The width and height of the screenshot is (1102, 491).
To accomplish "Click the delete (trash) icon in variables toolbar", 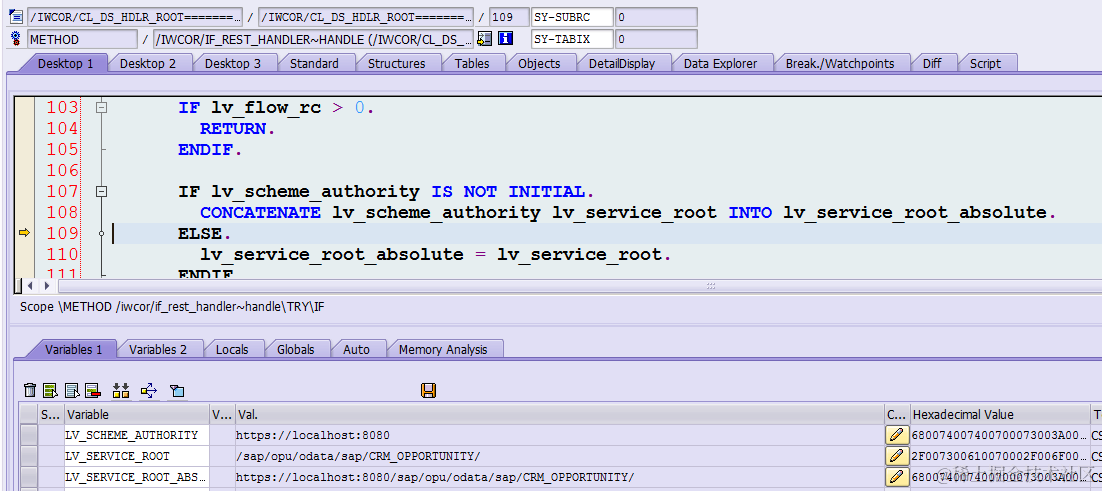I will (x=30, y=391).
